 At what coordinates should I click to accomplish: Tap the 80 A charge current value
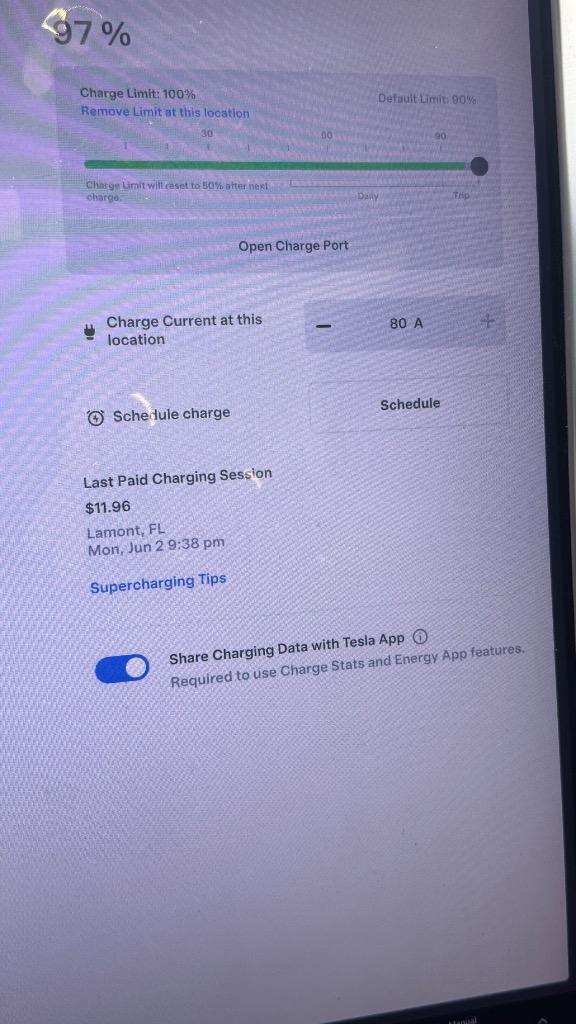(406, 323)
